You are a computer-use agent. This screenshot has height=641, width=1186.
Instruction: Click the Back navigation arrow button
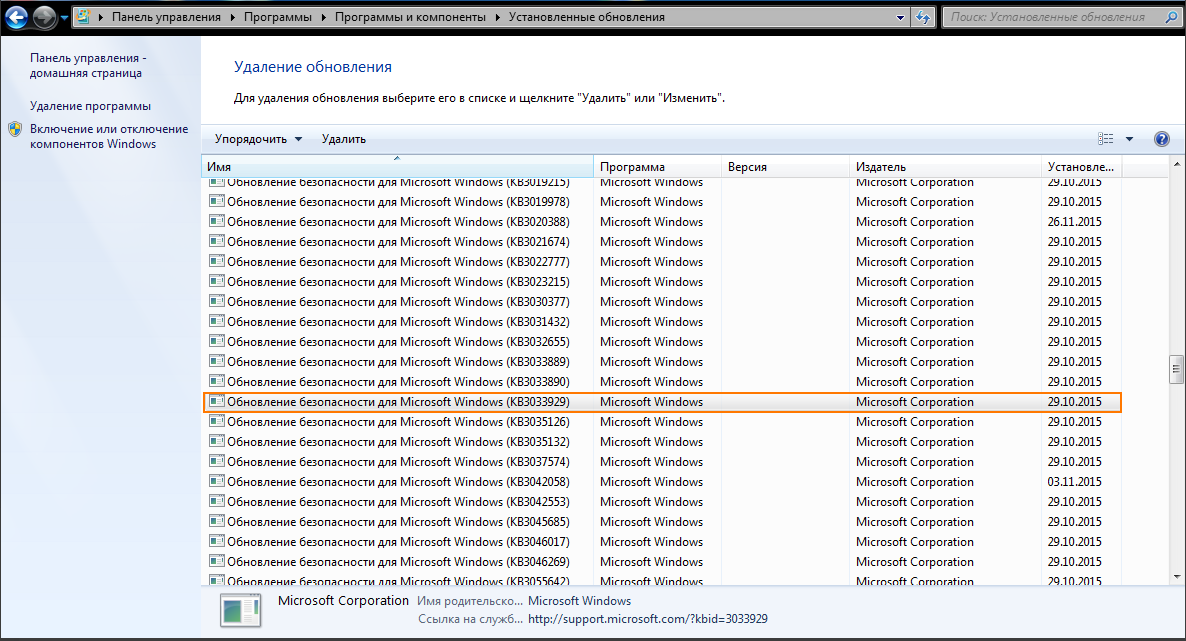17,17
